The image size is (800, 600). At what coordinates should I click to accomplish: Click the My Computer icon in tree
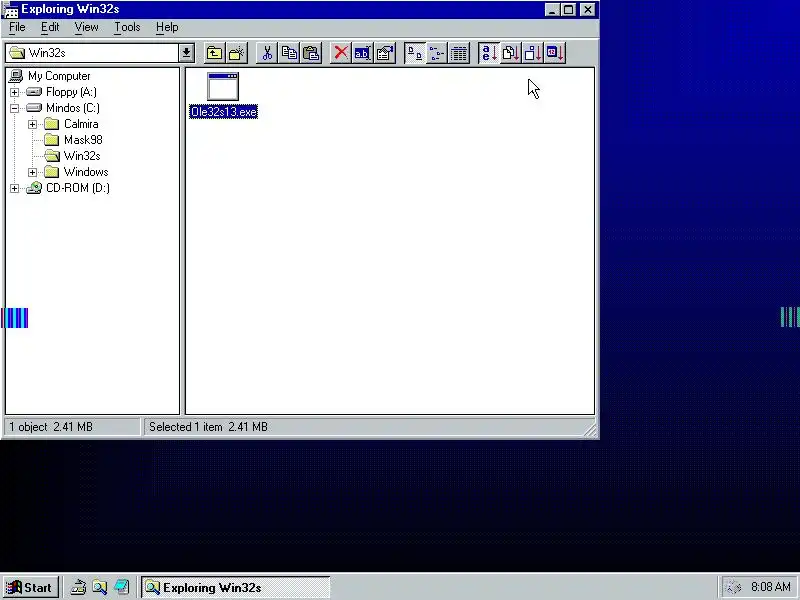[x=16, y=76]
